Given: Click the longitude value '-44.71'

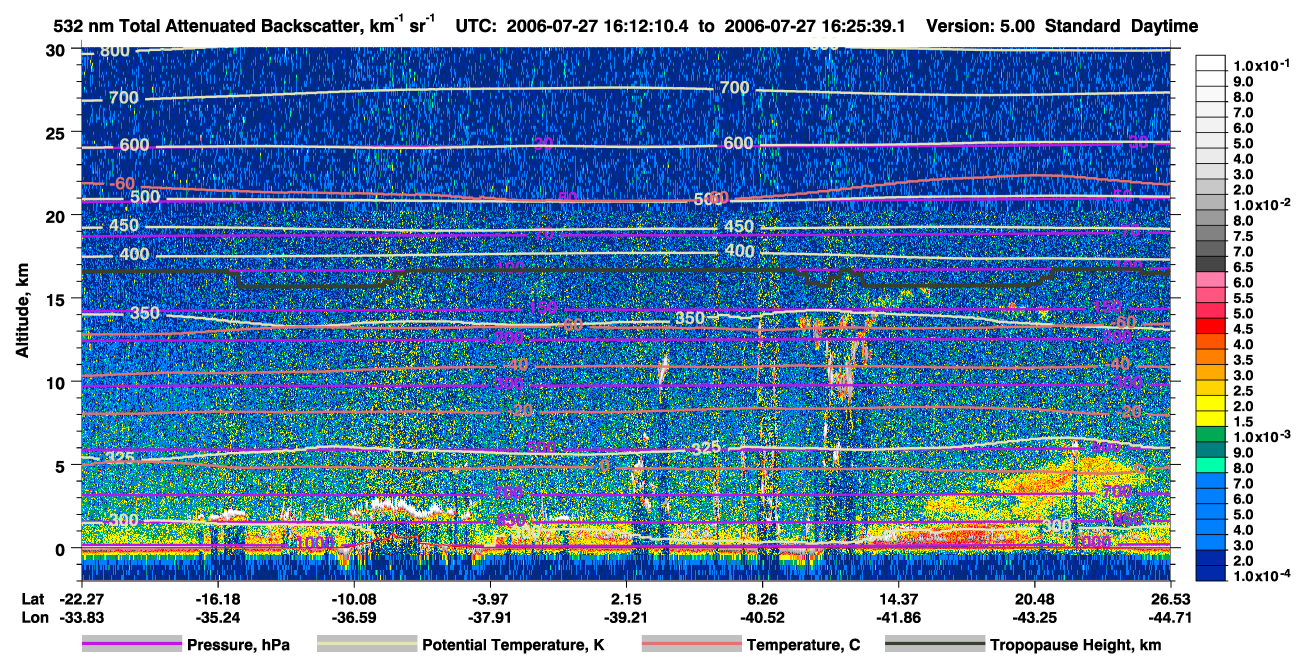Looking at the screenshot, I should [x=1170, y=617].
